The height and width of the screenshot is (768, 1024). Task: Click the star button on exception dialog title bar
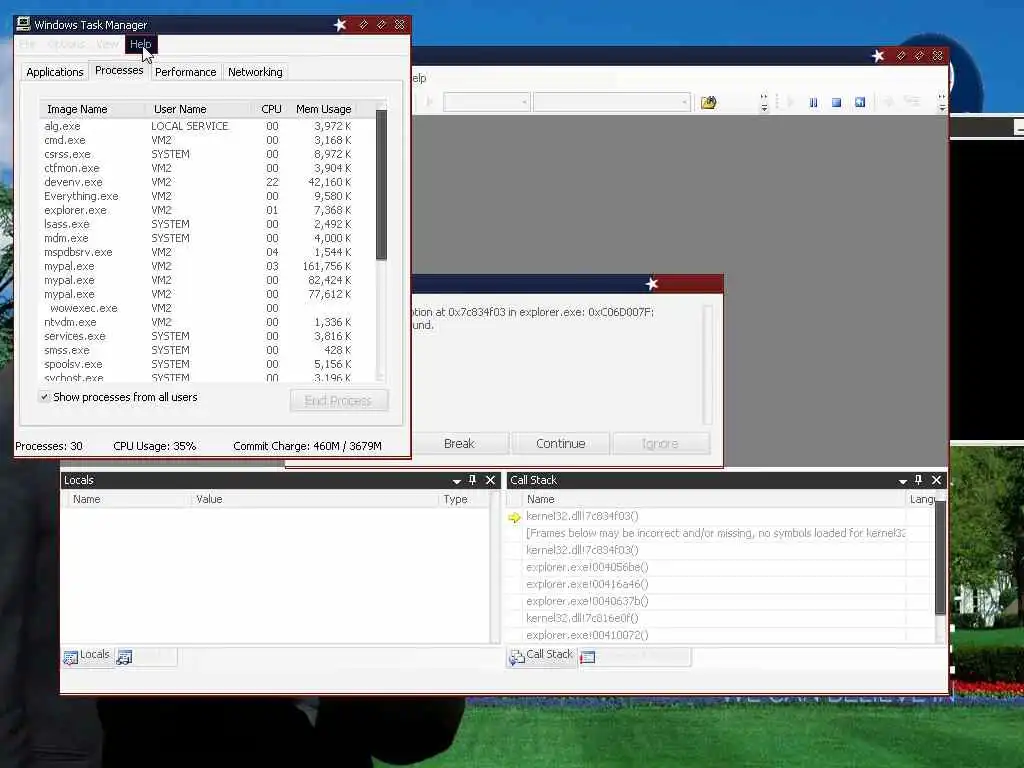652,284
